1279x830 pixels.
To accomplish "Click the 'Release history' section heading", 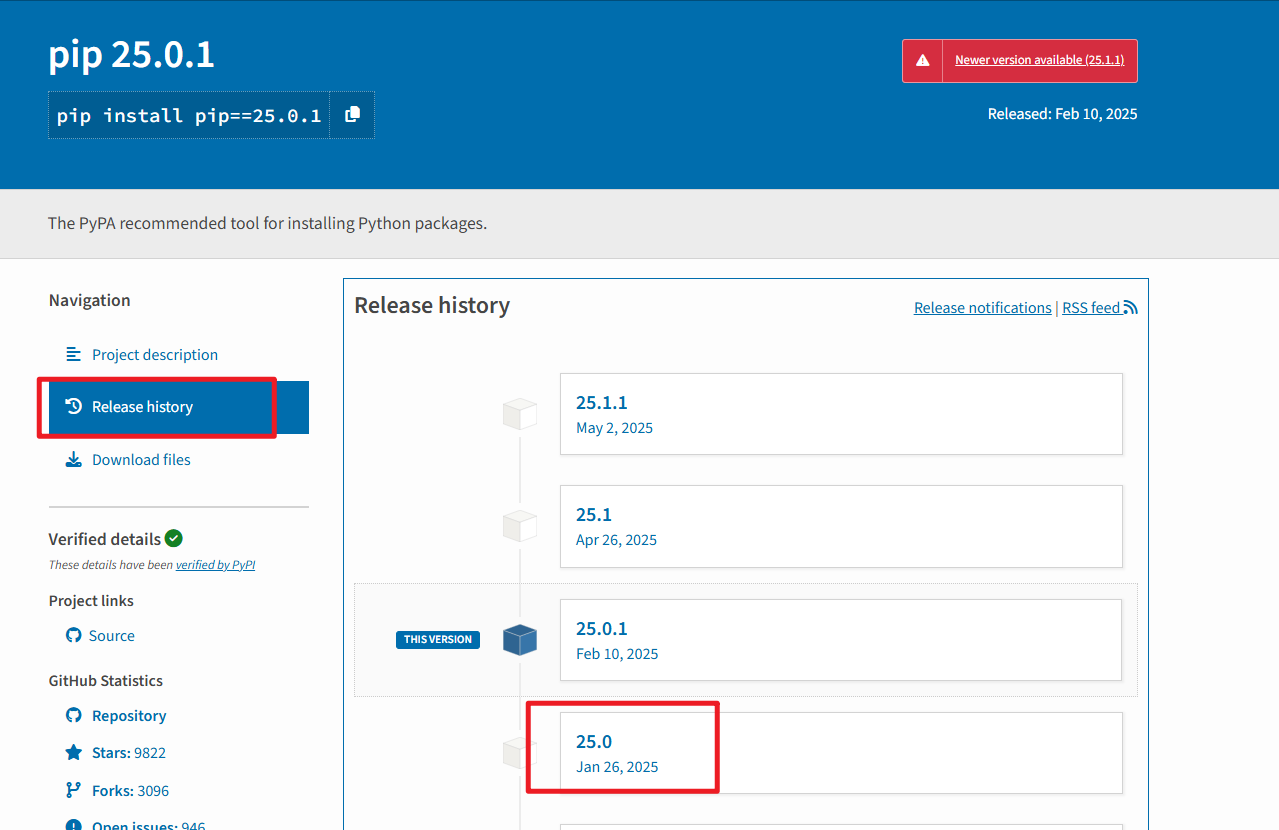I will point(432,306).
